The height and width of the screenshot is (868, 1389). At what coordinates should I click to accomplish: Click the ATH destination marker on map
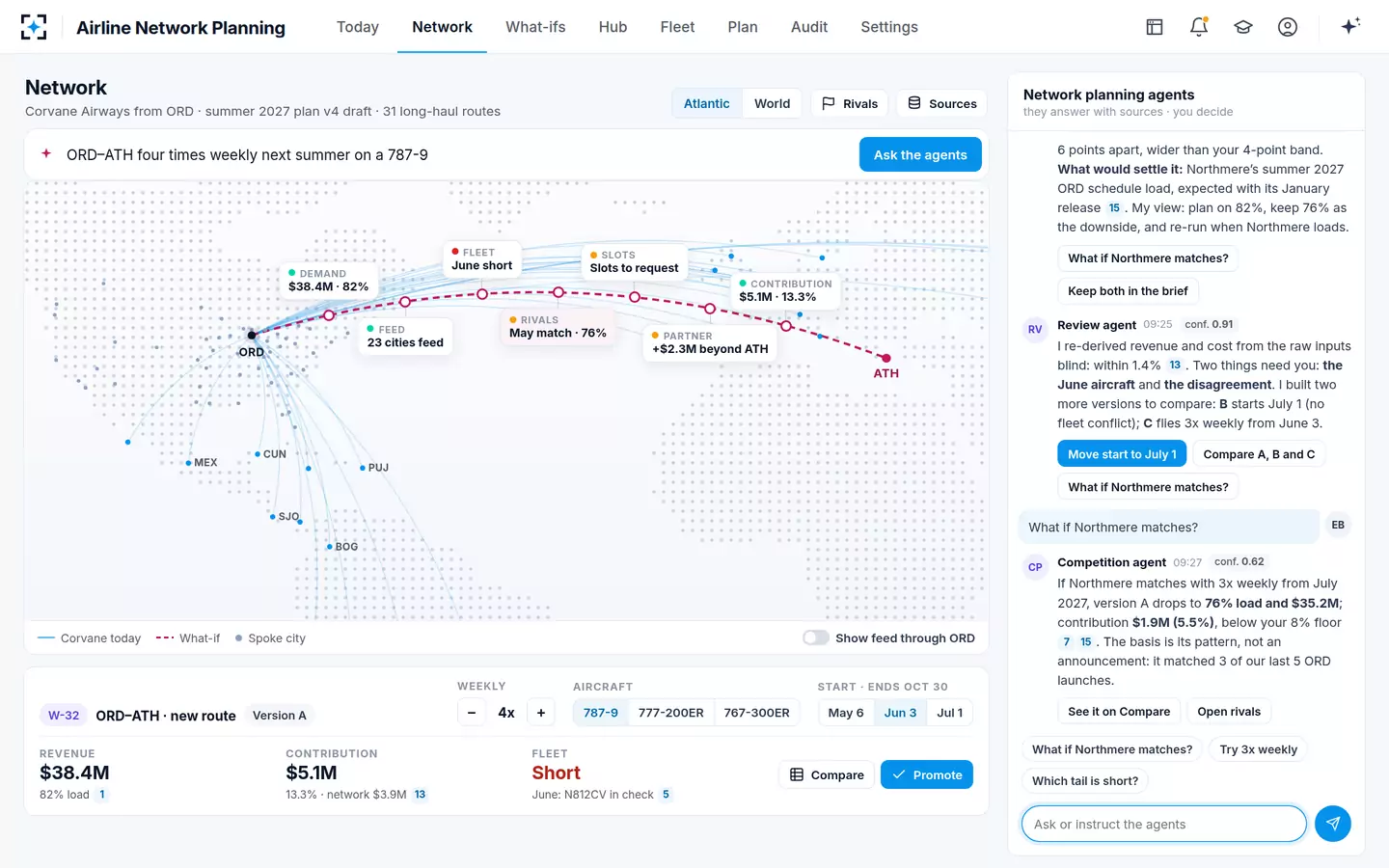[x=885, y=359]
